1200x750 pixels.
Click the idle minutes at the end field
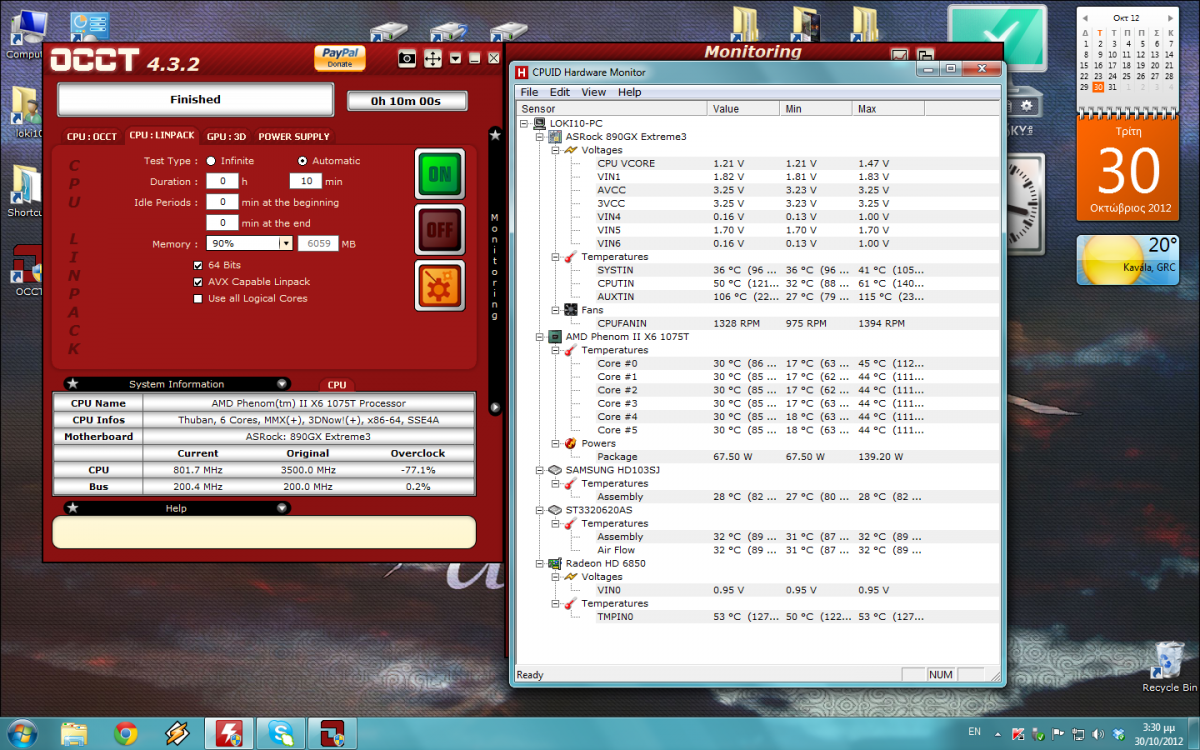click(x=222, y=223)
